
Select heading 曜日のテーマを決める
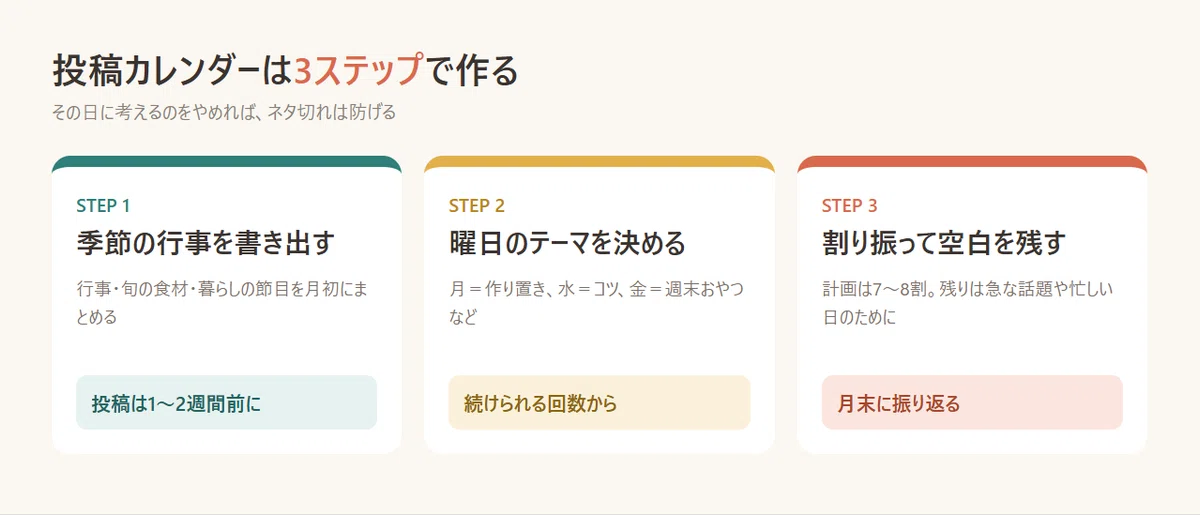[568, 243]
